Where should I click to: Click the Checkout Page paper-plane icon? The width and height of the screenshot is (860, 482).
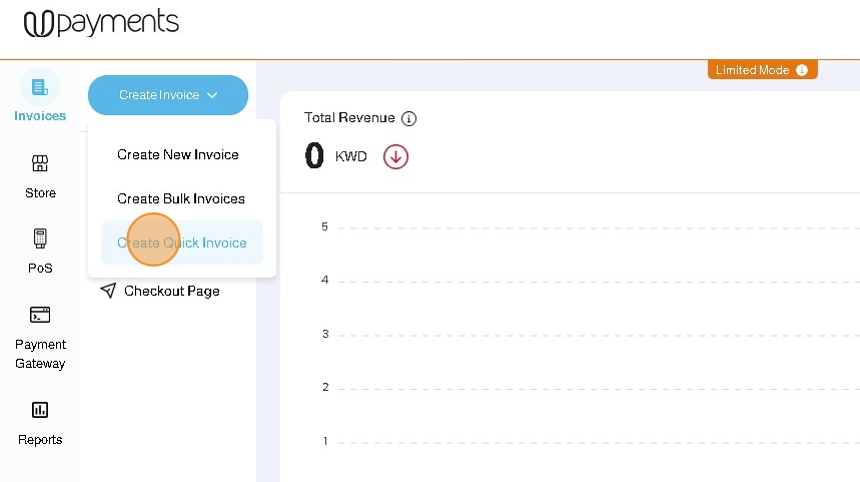pos(108,291)
